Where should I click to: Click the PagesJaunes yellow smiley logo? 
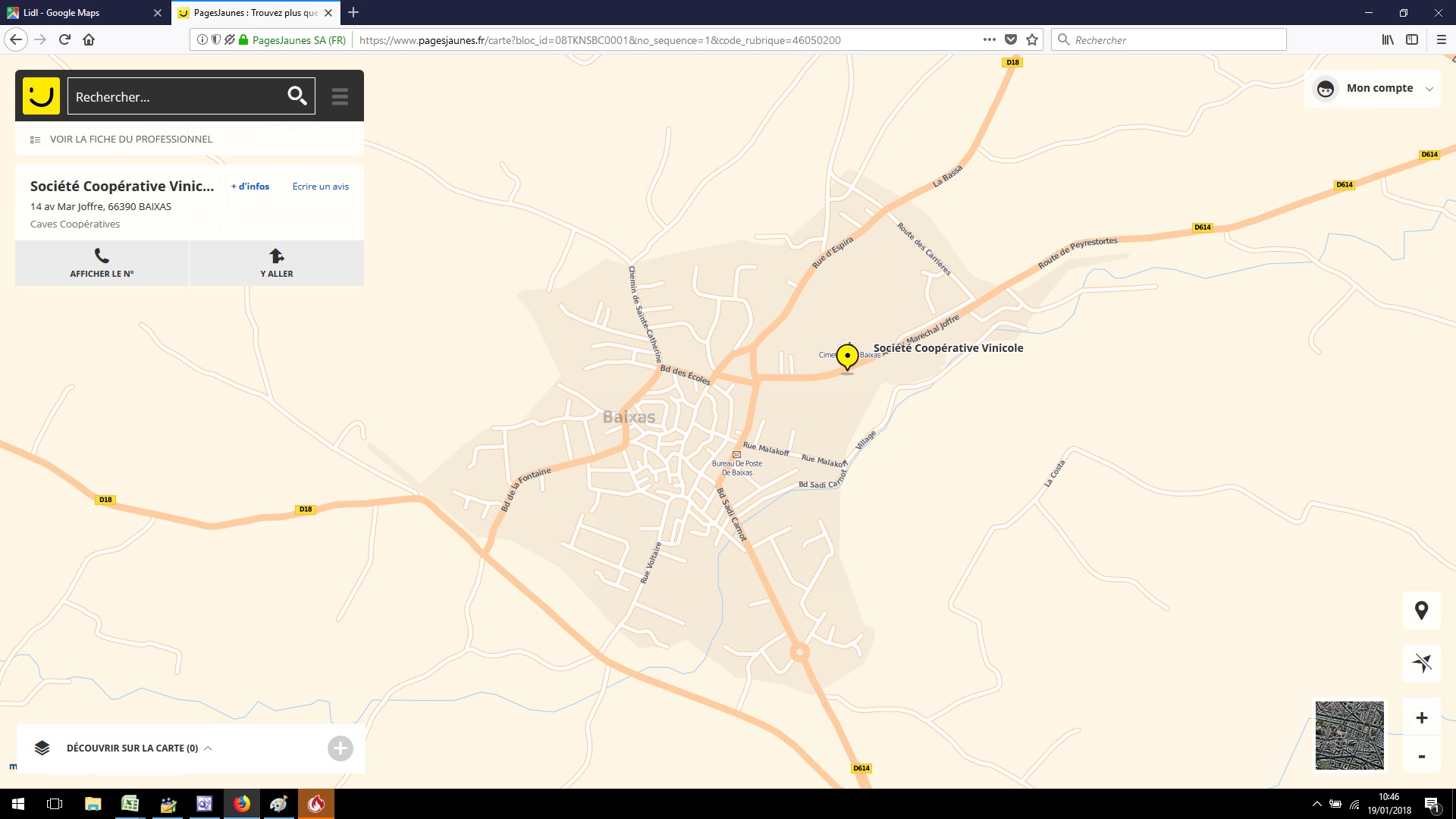pos(41,96)
